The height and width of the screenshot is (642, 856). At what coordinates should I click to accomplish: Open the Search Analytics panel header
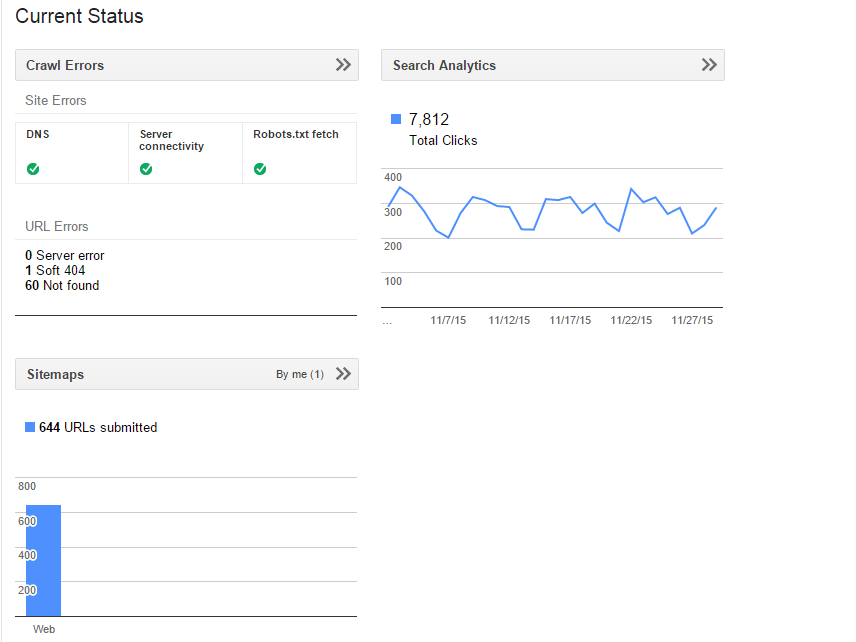point(444,65)
